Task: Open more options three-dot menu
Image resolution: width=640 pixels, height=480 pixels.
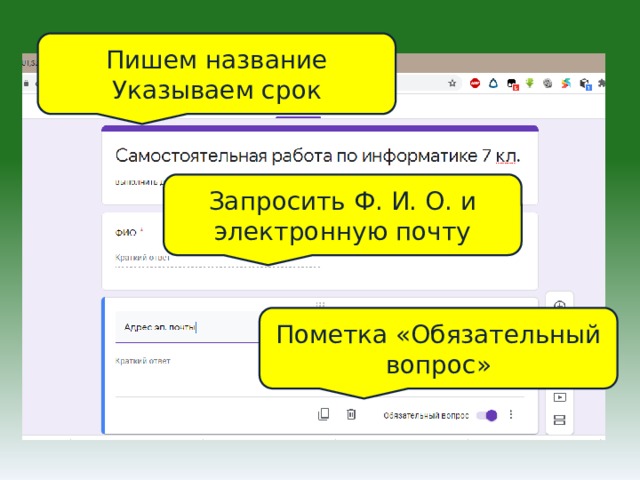Action: point(511,415)
